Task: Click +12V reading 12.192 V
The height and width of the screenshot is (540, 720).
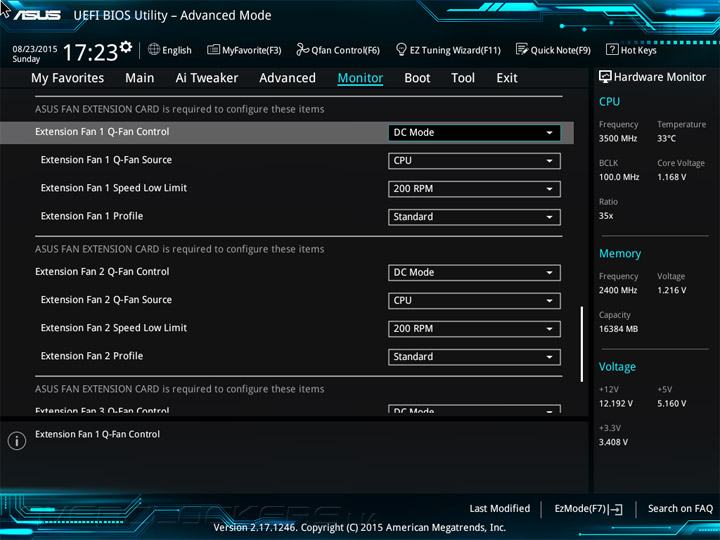Action: (616, 404)
